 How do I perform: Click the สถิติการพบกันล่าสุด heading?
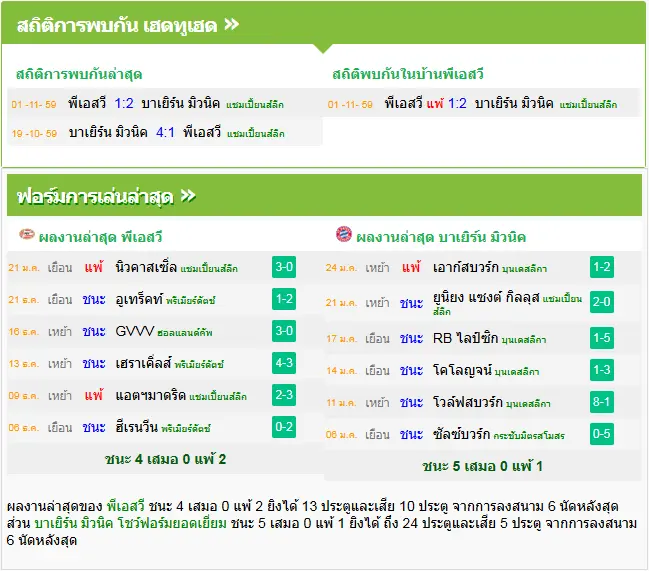[x=79, y=74]
